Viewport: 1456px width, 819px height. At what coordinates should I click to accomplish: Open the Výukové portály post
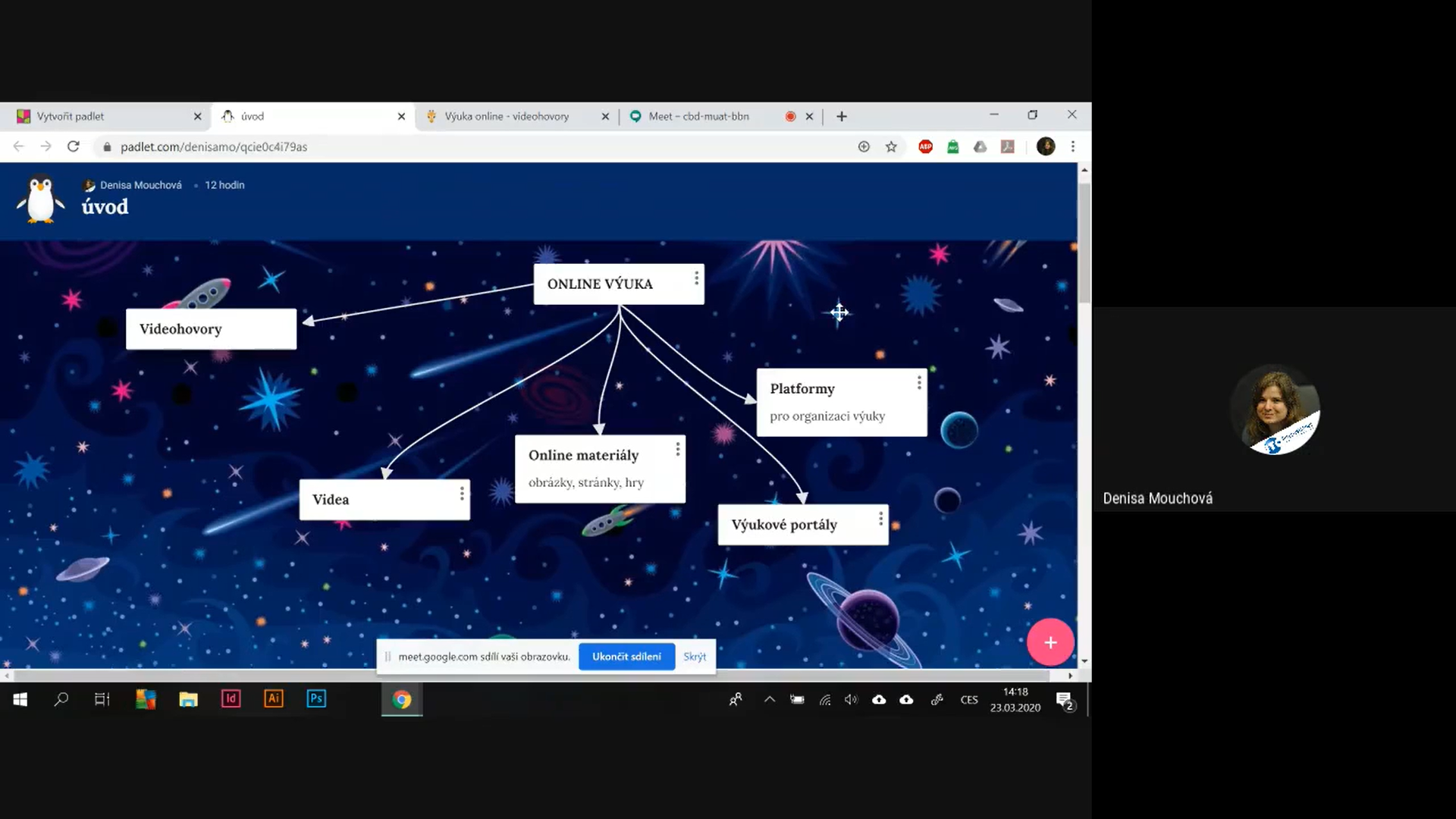click(x=803, y=525)
